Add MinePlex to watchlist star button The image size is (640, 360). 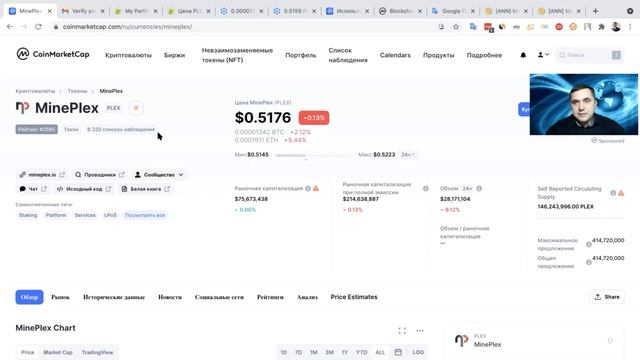(x=136, y=108)
